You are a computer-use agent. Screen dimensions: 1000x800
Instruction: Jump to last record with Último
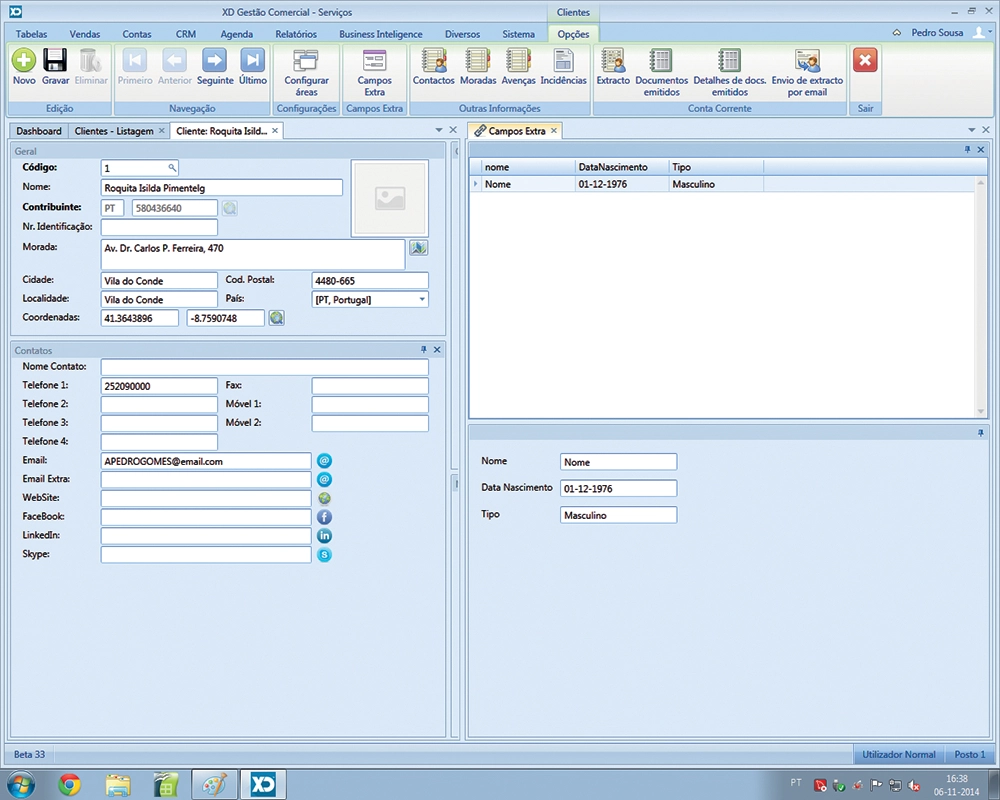tap(253, 61)
